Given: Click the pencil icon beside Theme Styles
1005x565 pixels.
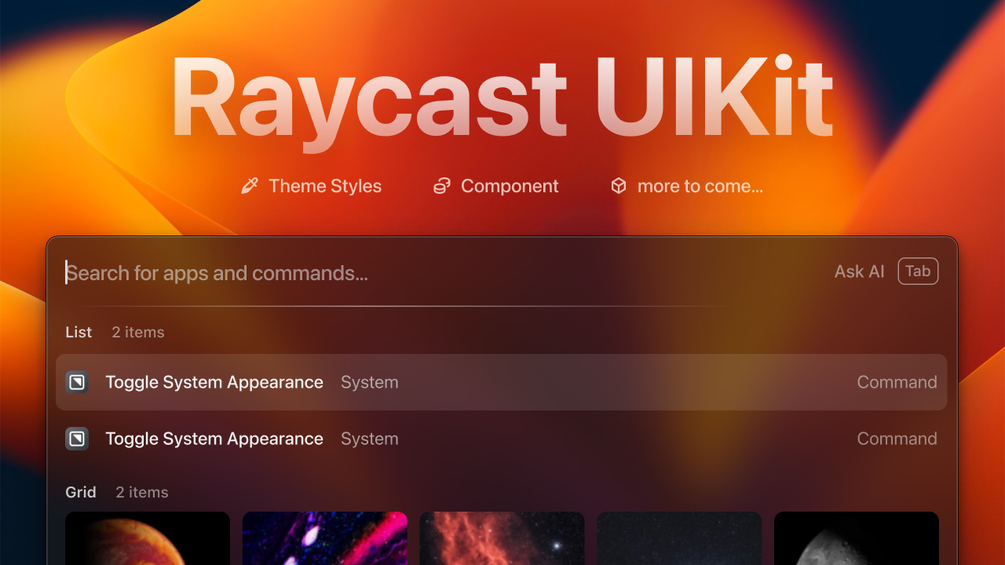Looking at the screenshot, I should [x=249, y=186].
